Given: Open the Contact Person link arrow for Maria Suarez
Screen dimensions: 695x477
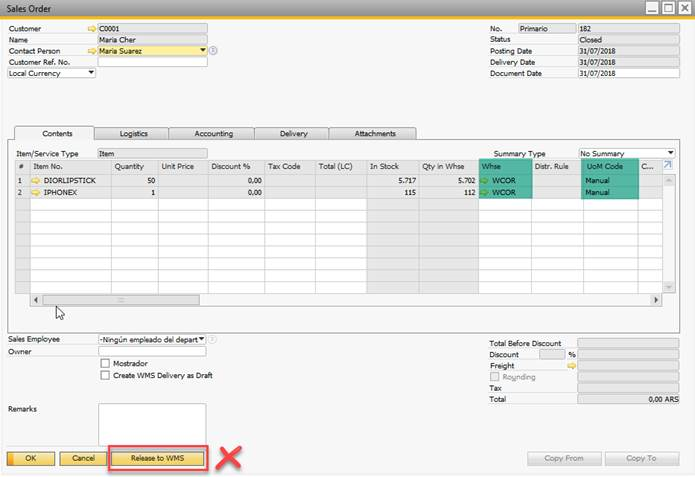Looking at the screenshot, I should (92, 50).
